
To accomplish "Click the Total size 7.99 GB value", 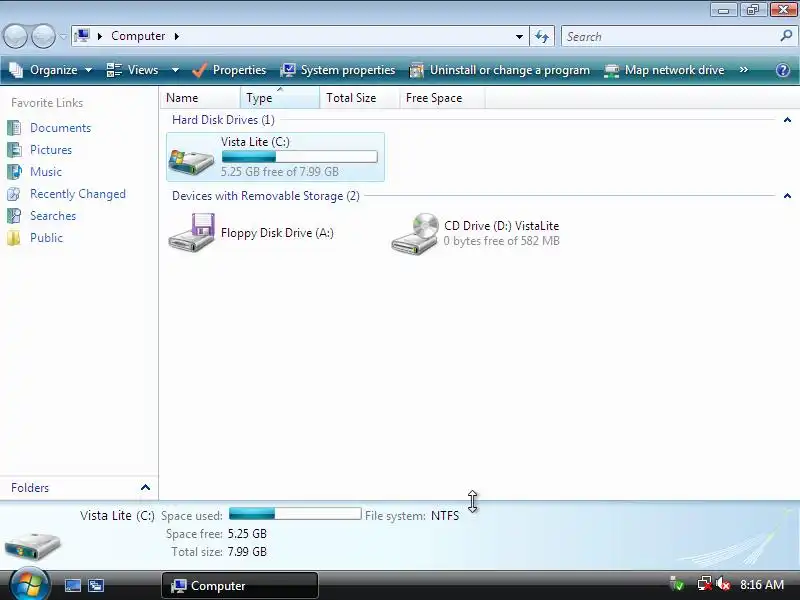I will pos(247,552).
